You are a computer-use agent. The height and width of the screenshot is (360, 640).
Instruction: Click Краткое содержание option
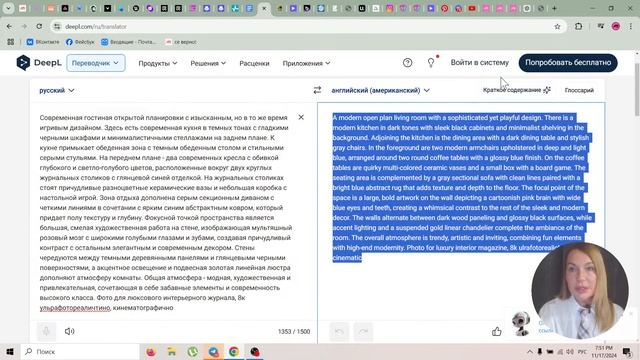[x=517, y=90]
